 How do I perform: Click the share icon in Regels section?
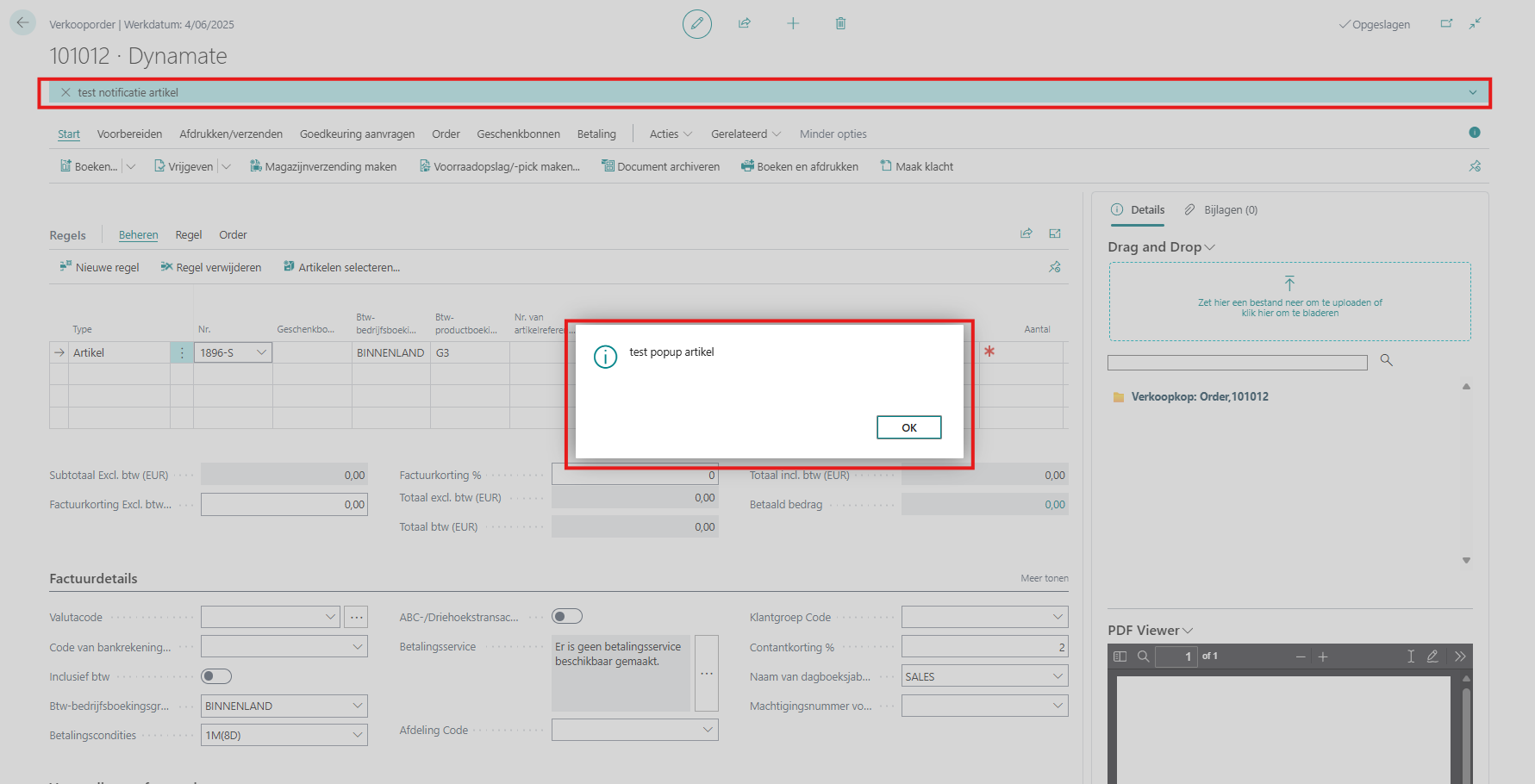(1026, 233)
